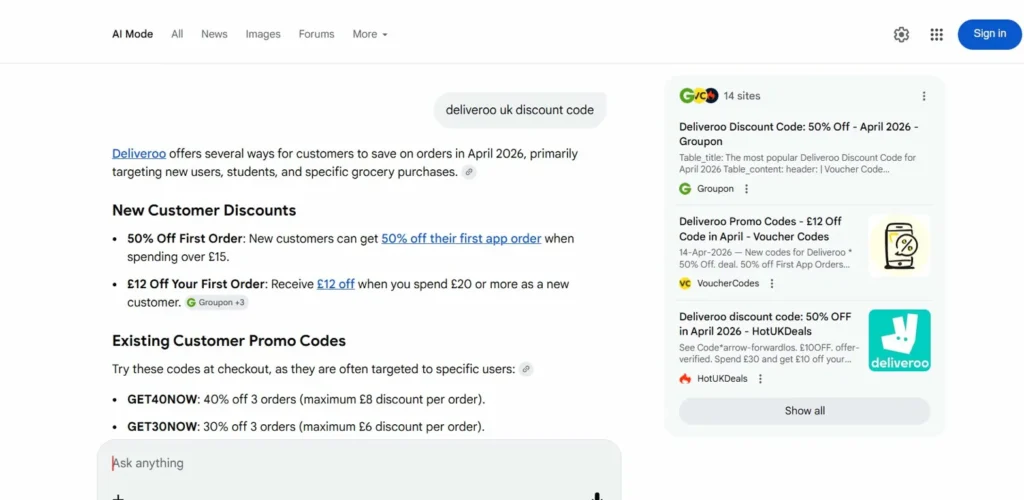The width and height of the screenshot is (1024, 500).
Task: Switch to the Images tab
Action: [263, 34]
